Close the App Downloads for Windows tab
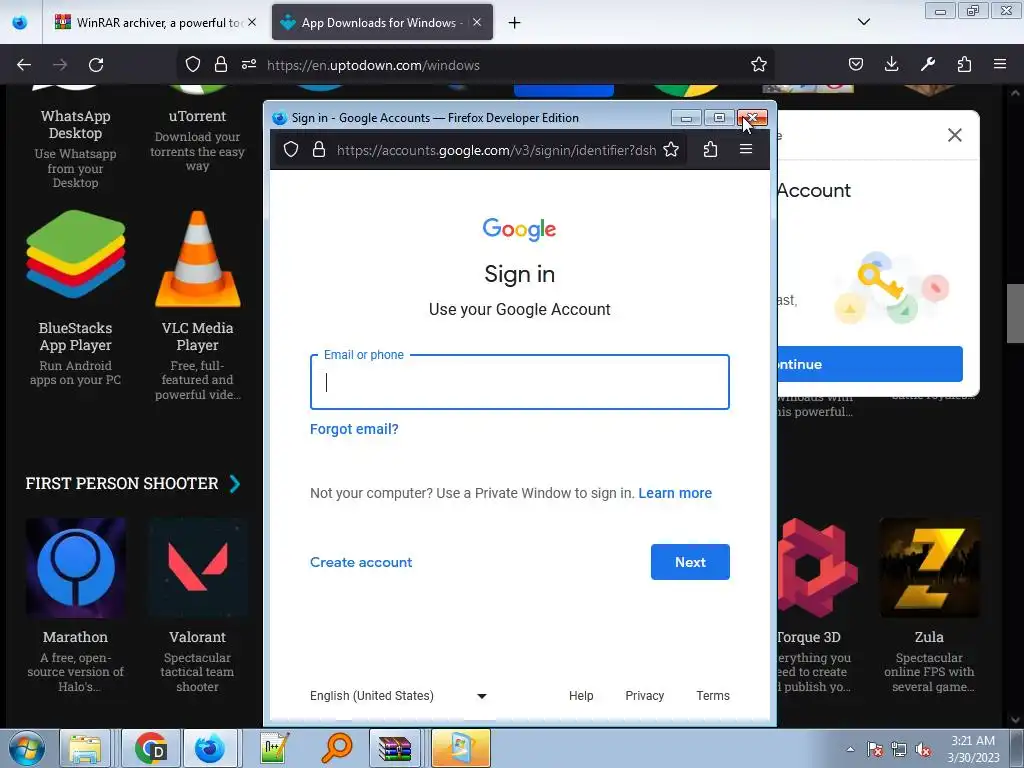Viewport: 1024px width, 768px height. [477, 22]
